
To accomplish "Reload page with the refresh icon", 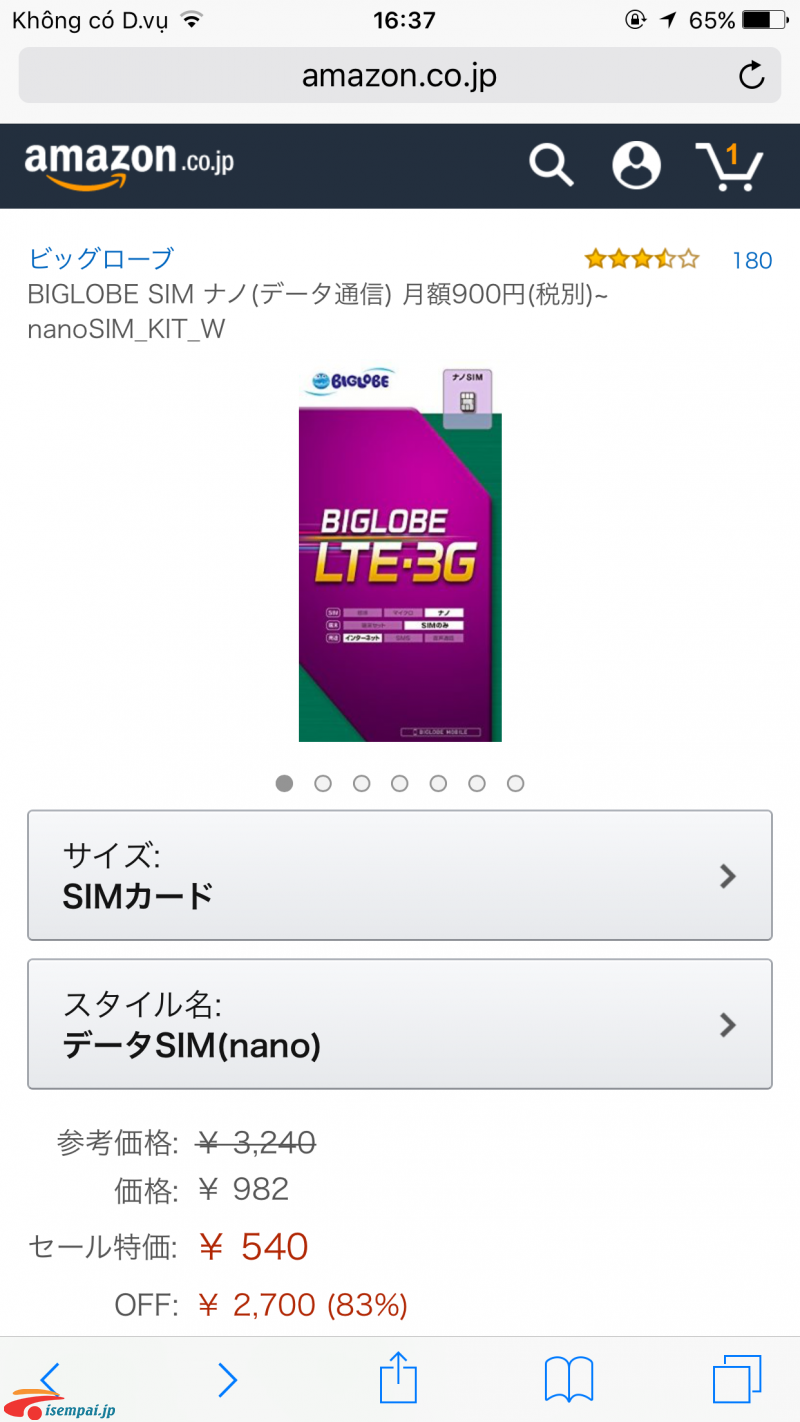I will tap(751, 76).
